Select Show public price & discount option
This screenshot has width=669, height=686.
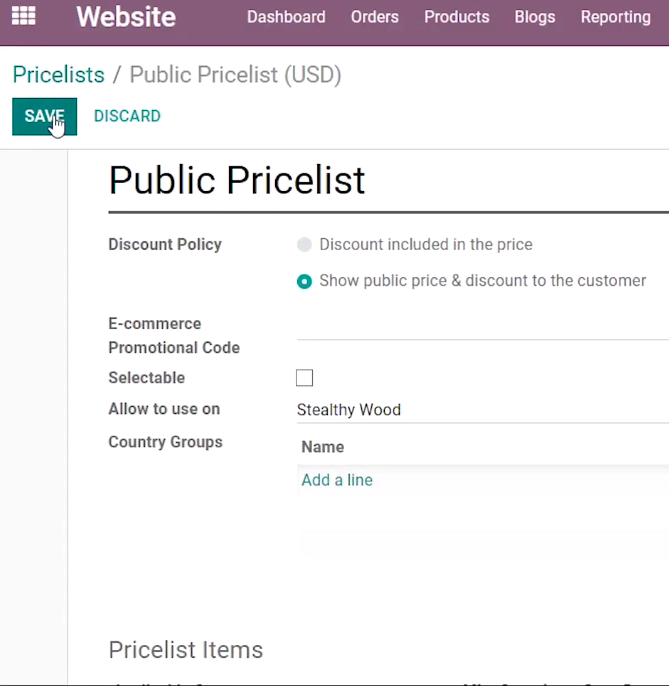[x=304, y=281]
